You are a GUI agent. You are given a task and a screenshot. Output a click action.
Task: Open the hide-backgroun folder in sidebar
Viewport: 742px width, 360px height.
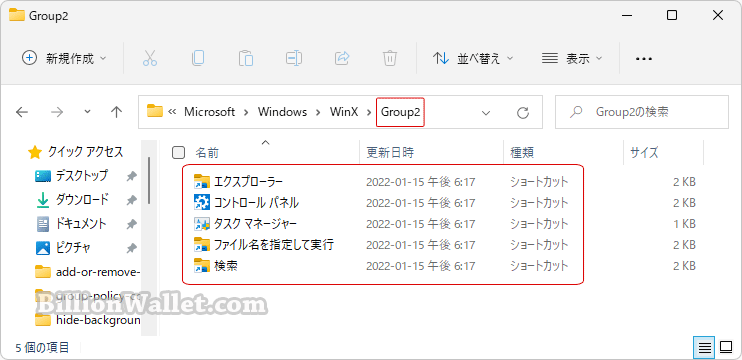(x=88, y=320)
